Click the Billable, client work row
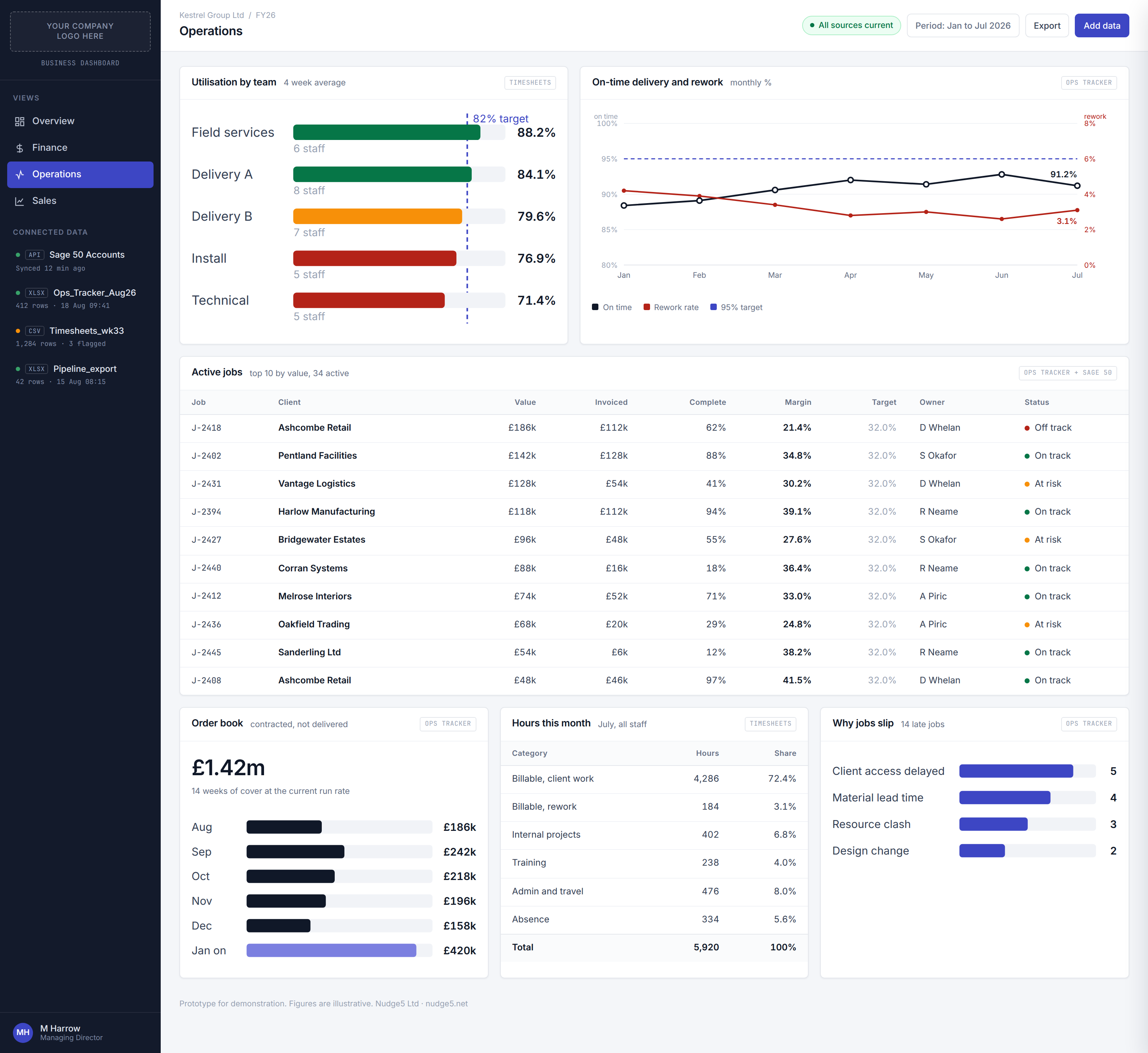This screenshot has width=1148, height=1053. (654, 779)
